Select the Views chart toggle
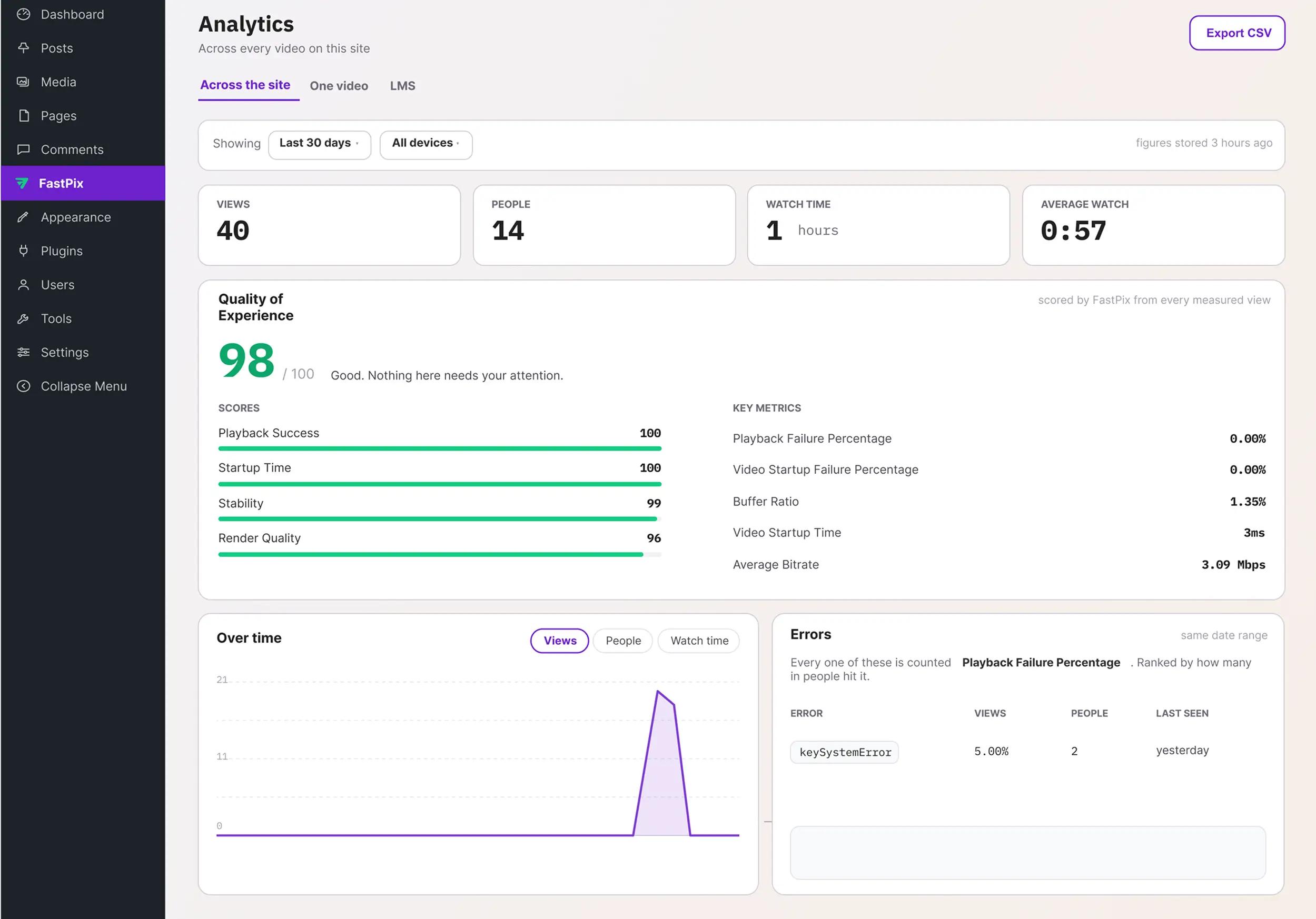 point(559,641)
